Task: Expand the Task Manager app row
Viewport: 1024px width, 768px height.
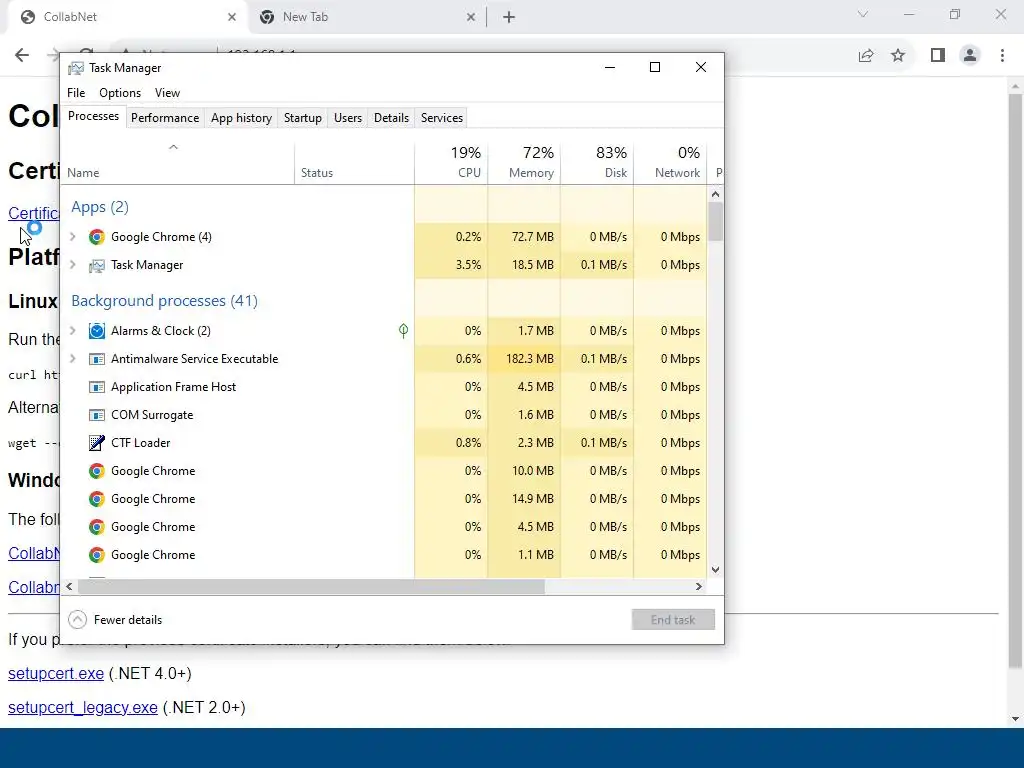Action: click(73, 265)
